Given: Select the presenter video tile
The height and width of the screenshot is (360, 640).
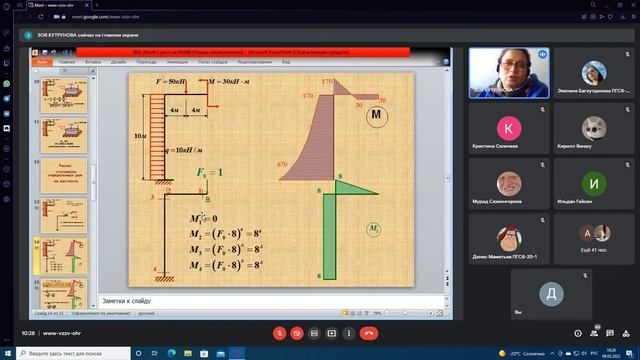Looking at the screenshot, I should [509, 73].
